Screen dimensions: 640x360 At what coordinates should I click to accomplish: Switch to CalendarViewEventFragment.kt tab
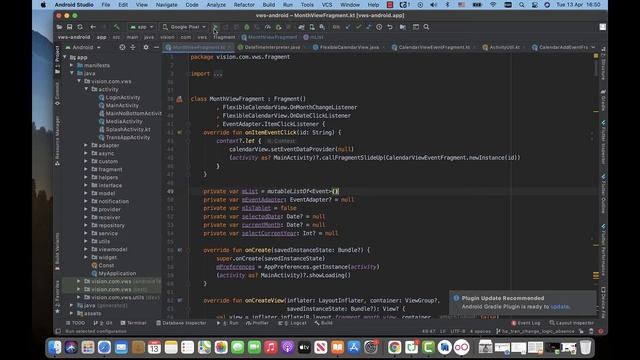pyautogui.click(x=434, y=47)
